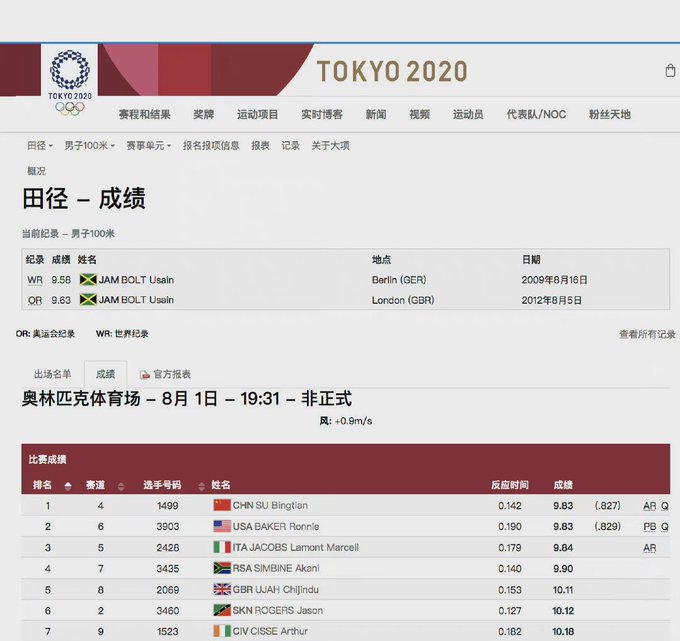Expand the 赛事单元 dropdown

(149, 146)
